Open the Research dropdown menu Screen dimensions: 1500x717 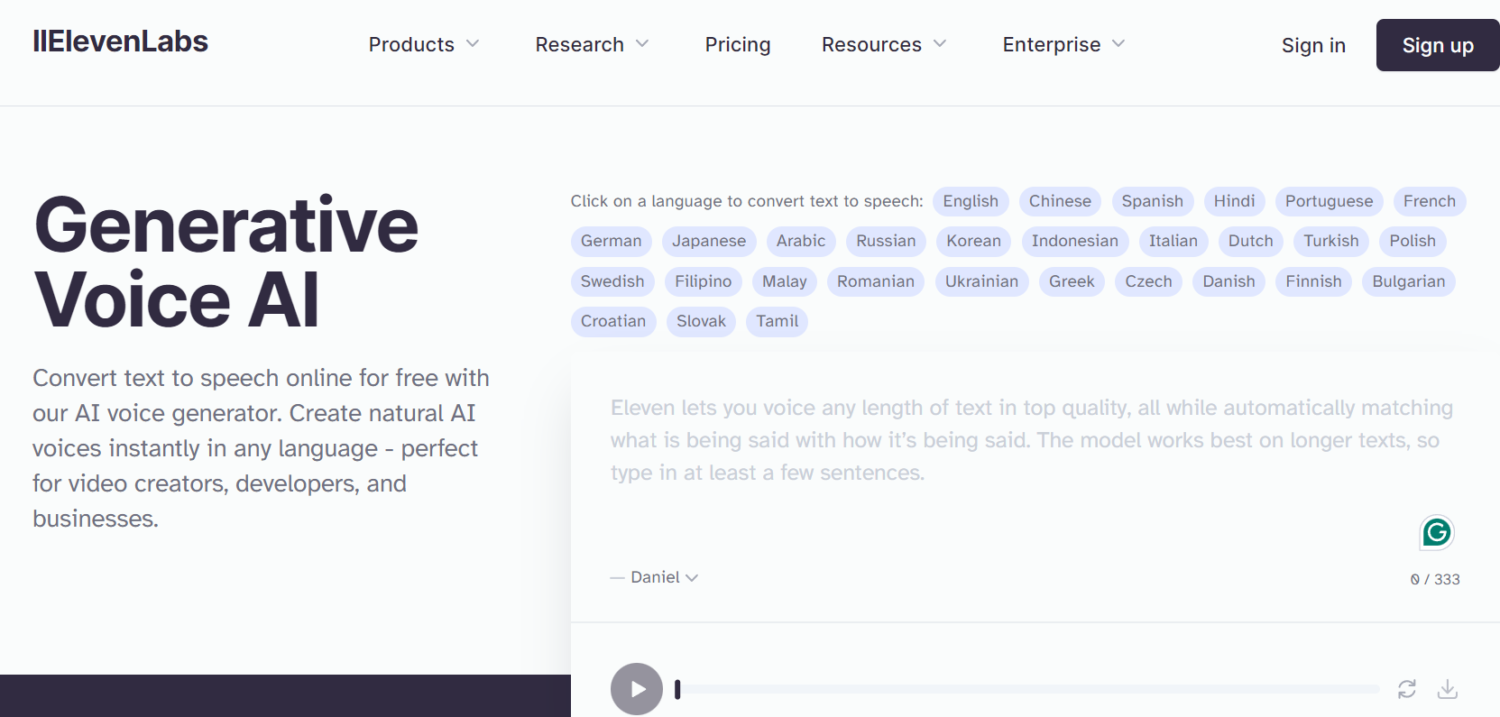(592, 45)
